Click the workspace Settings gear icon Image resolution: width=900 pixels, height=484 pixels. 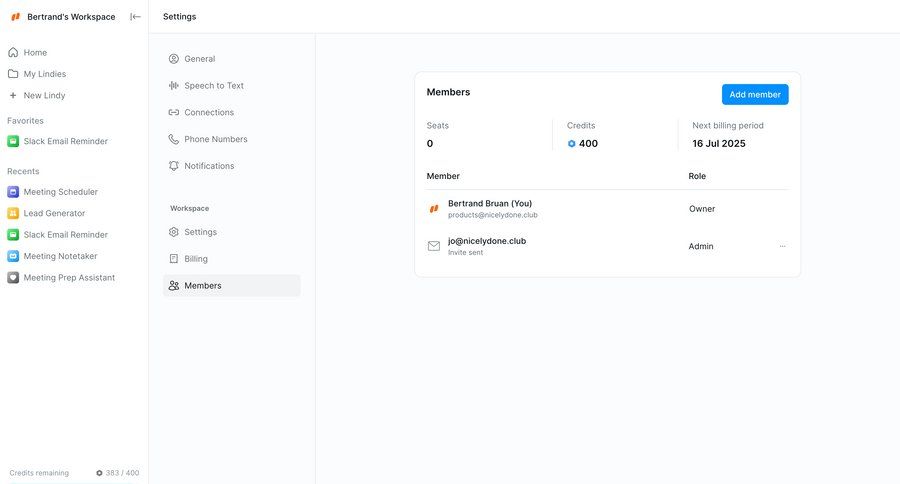click(173, 232)
